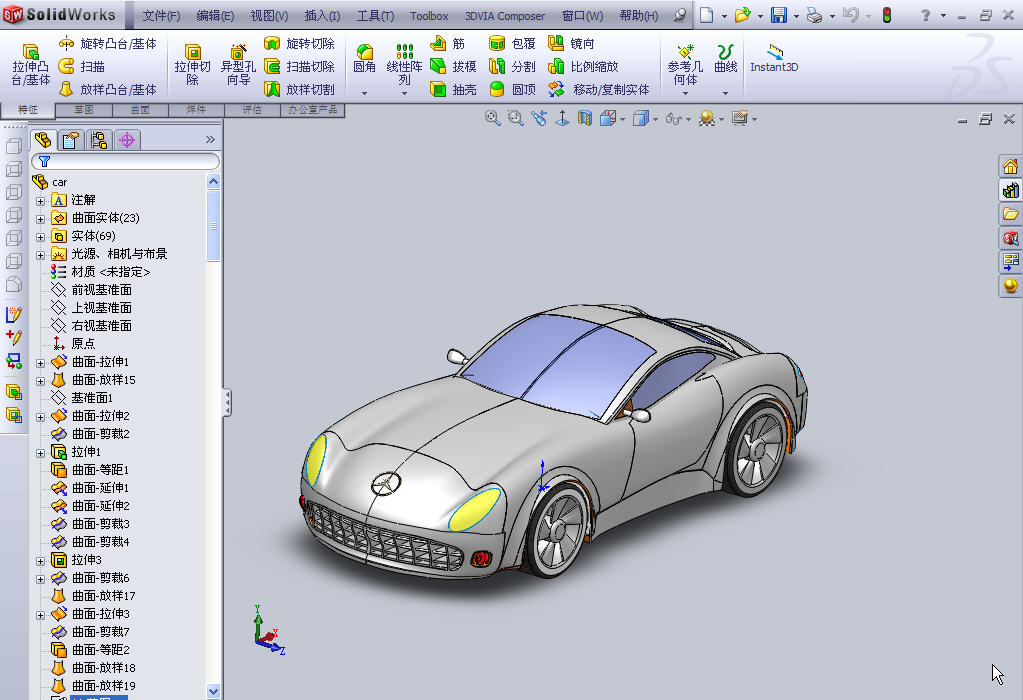This screenshot has width=1023, height=700.
Task: Switch to the 曲面 (Surfaces) tab
Action: pyautogui.click(x=140, y=110)
